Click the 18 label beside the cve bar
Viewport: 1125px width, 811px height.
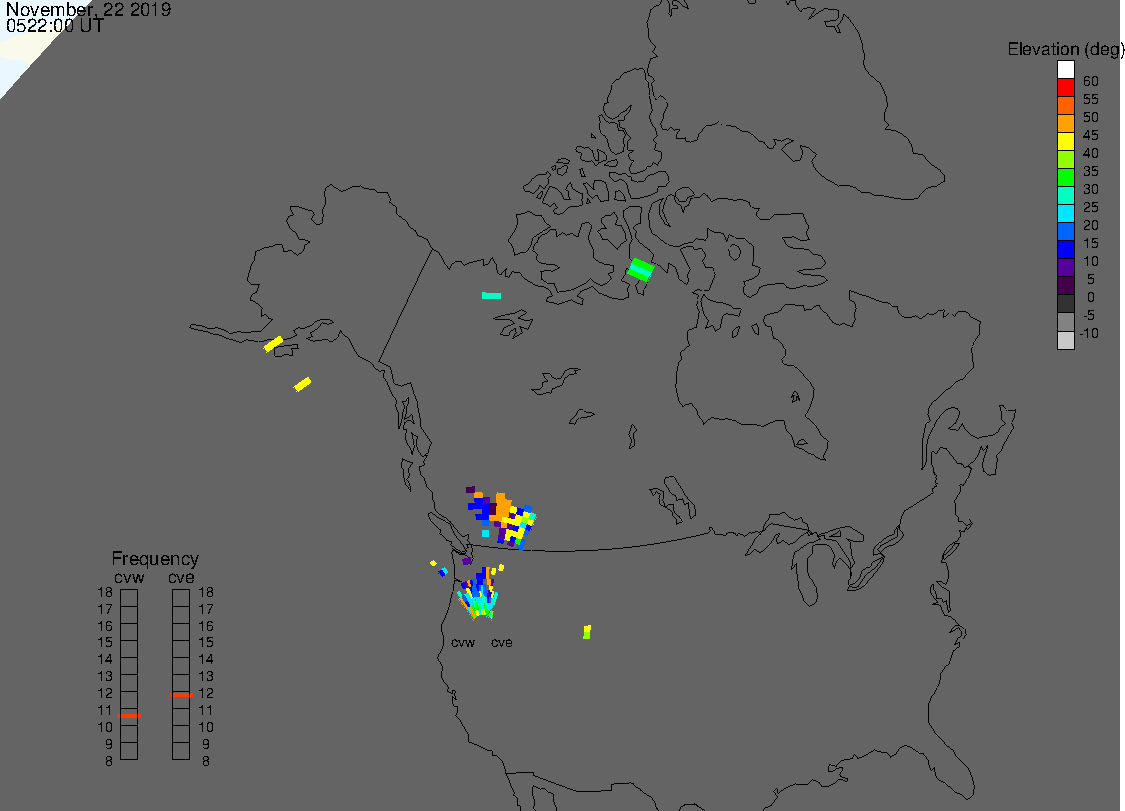click(x=206, y=592)
